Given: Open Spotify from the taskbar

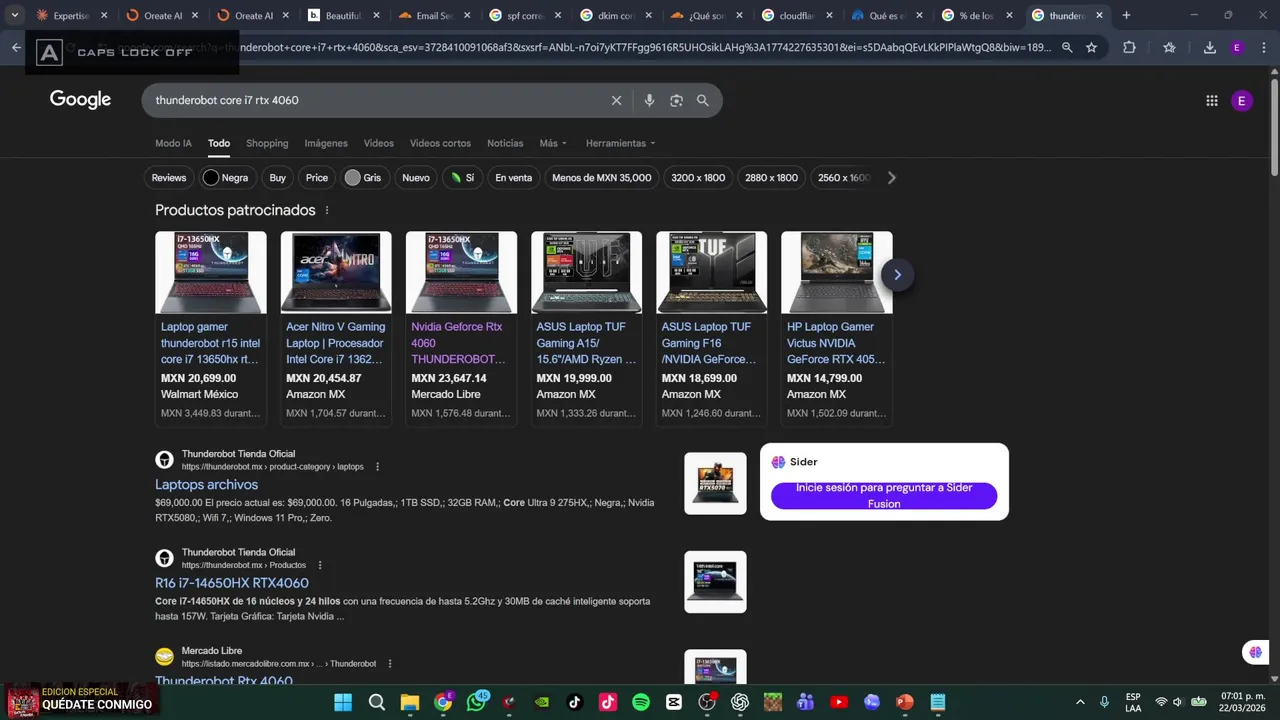Looking at the screenshot, I should (641, 702).
